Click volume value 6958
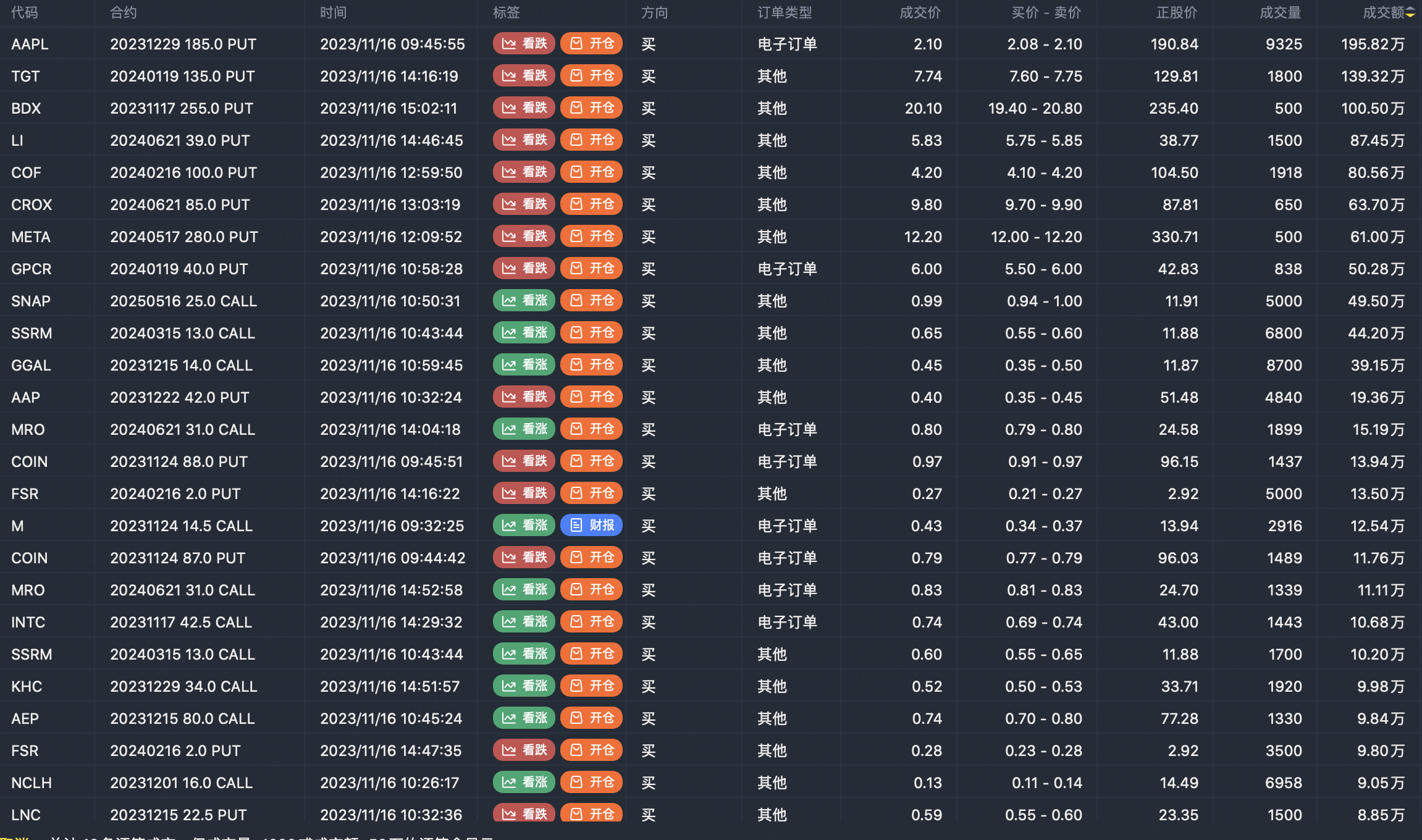The width and height of the screenshot is (1422, 840). click(x=1284, y=783)
